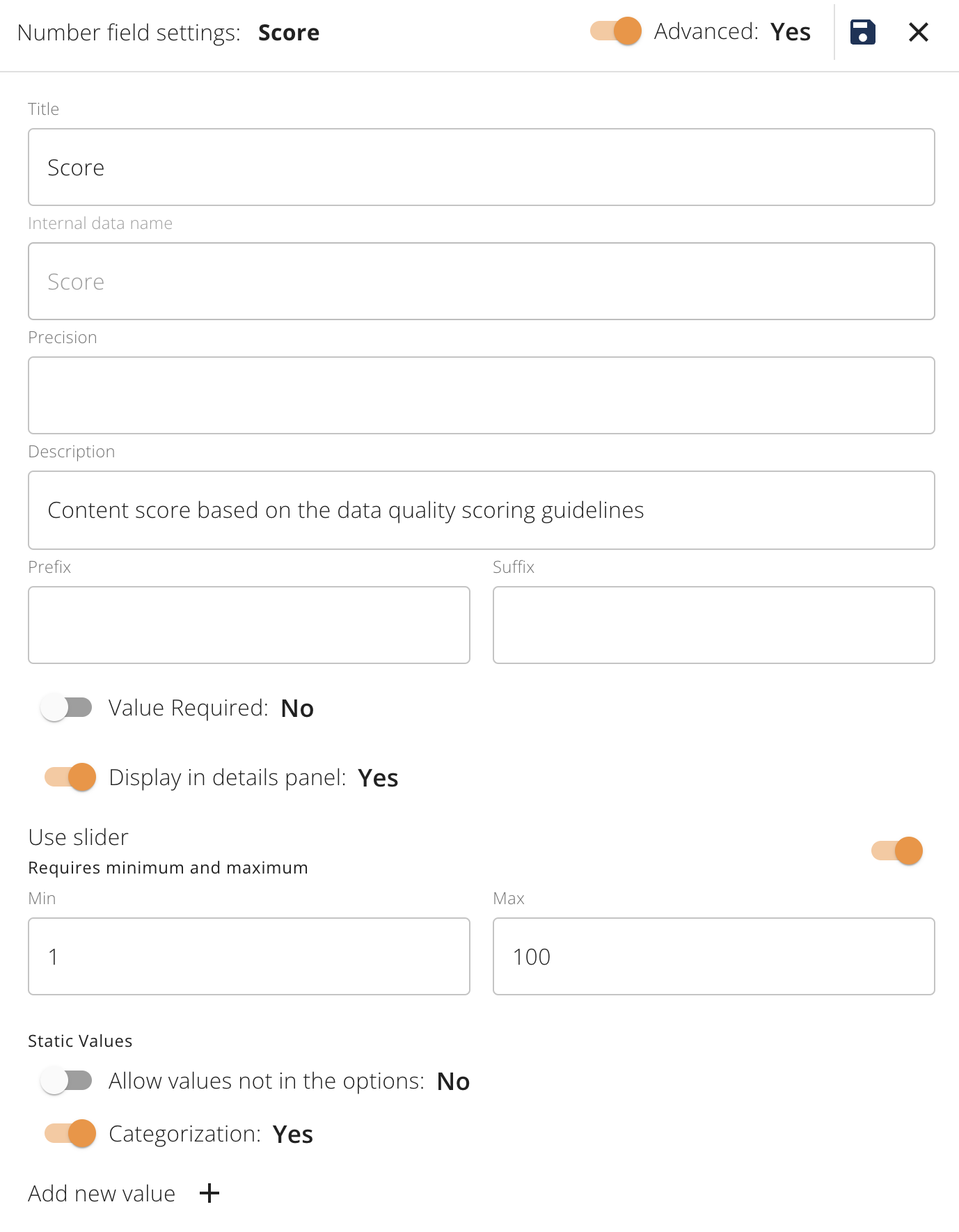The image size is (959, 1232).
Task: Click the Title input field
Action: coord(481,167)
